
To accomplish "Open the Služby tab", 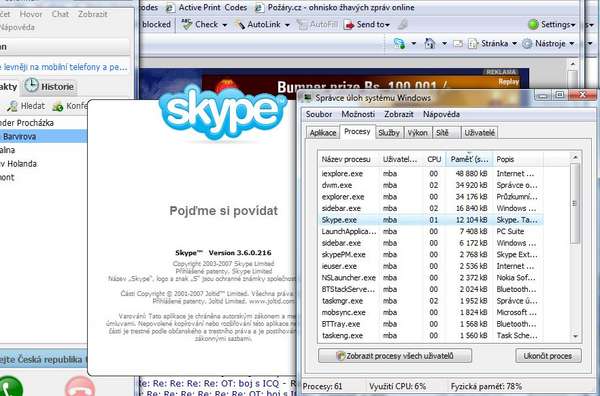I will pyautogui.click(x=389, y=133).
